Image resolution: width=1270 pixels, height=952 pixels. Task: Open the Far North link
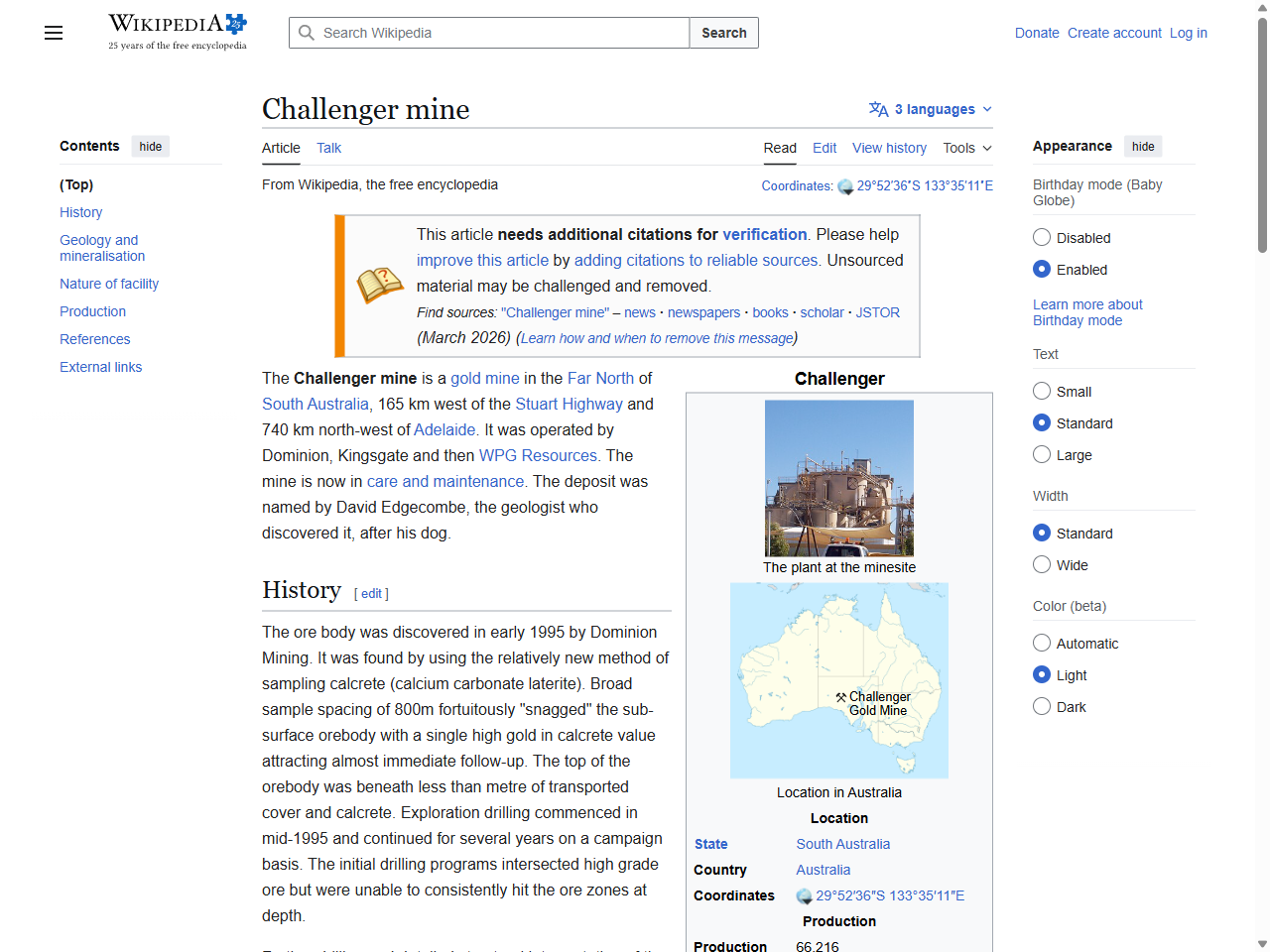(x=600, y=378)
